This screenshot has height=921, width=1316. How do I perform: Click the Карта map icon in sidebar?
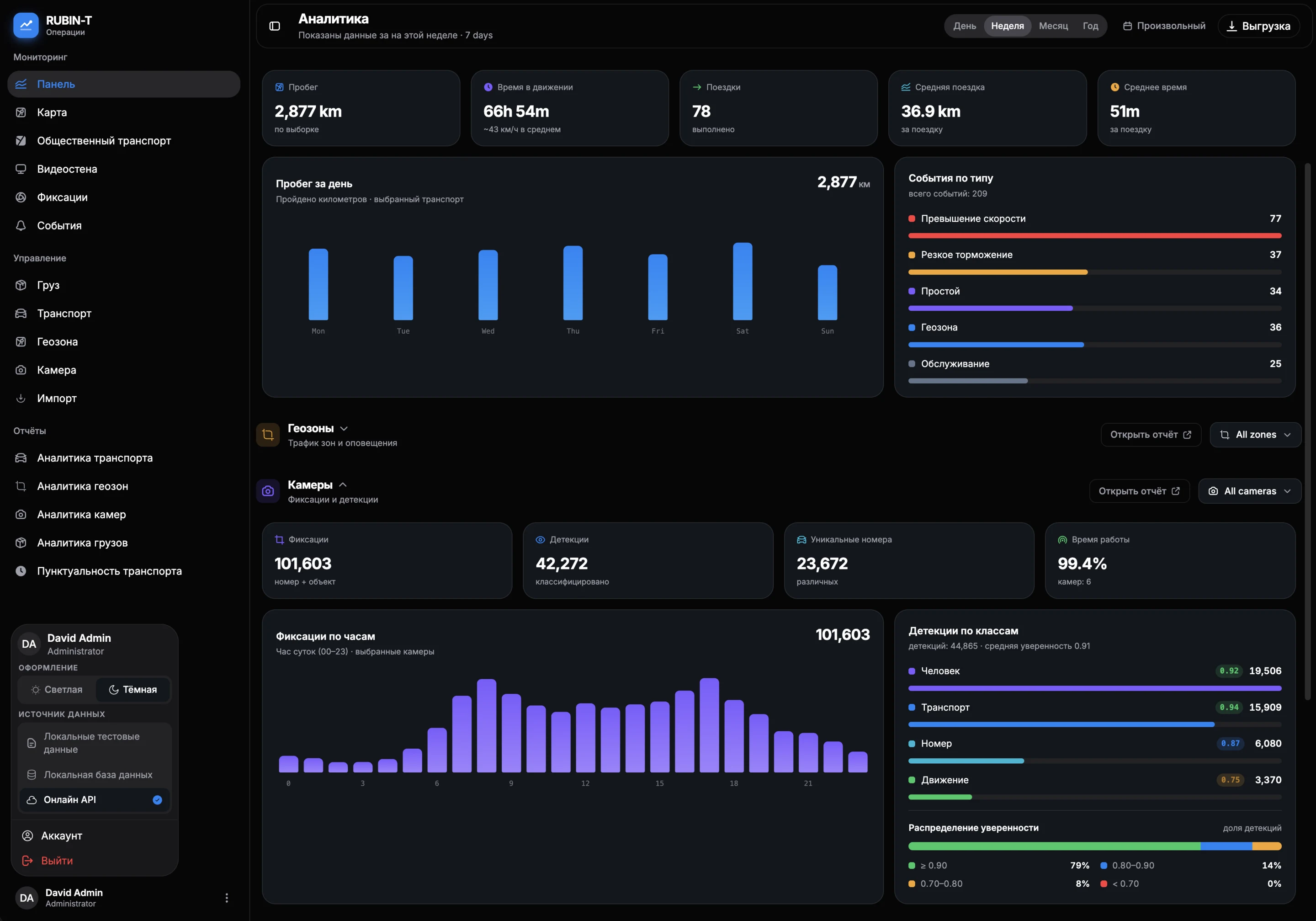21,112
